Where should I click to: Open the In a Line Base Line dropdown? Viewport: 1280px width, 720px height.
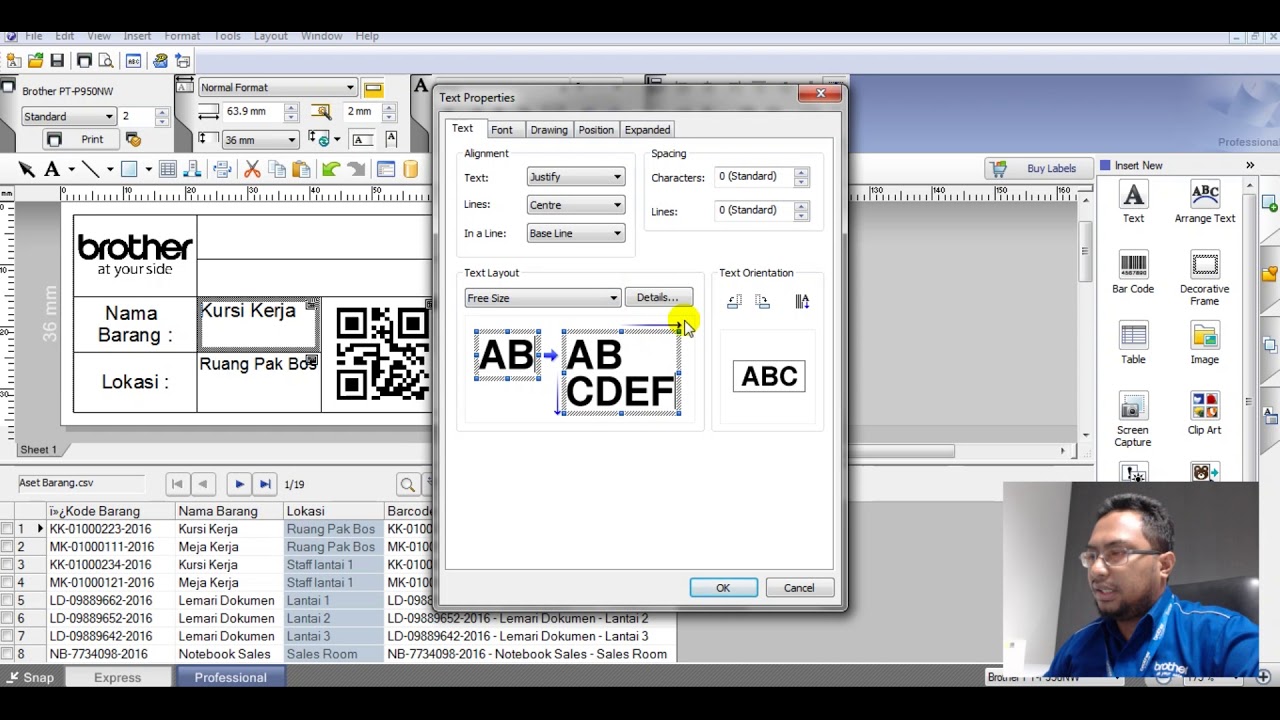point(575,233)
